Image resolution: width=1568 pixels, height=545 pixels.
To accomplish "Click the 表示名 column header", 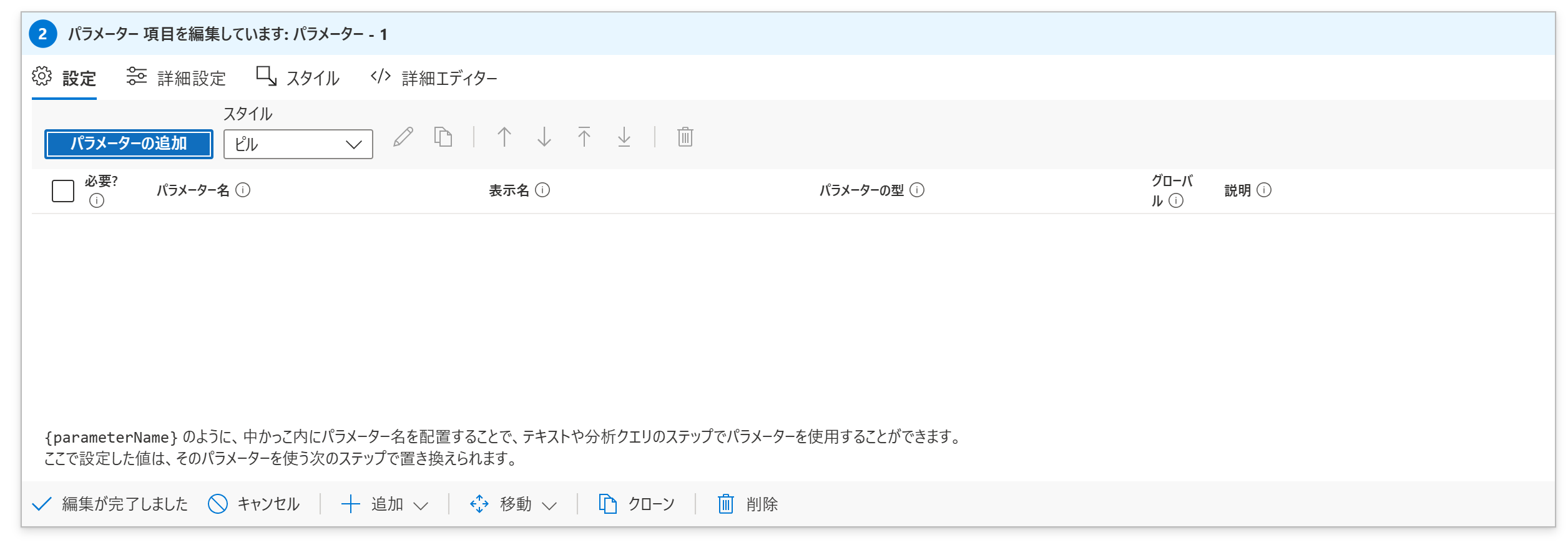I will click(x=509, y=190).
